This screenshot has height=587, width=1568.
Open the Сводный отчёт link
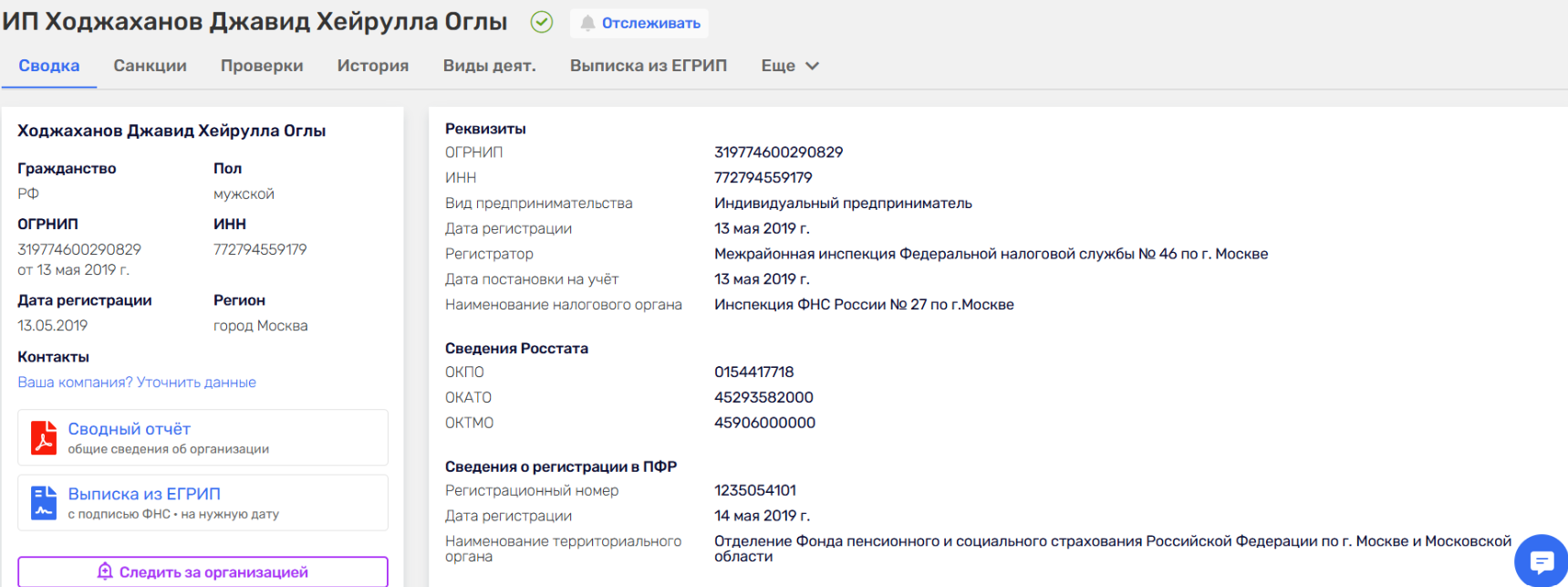(130, 428)
